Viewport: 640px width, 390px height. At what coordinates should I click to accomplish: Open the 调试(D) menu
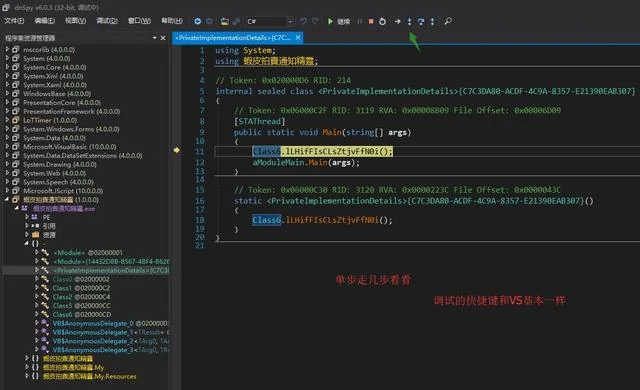[x=107, y=21]
